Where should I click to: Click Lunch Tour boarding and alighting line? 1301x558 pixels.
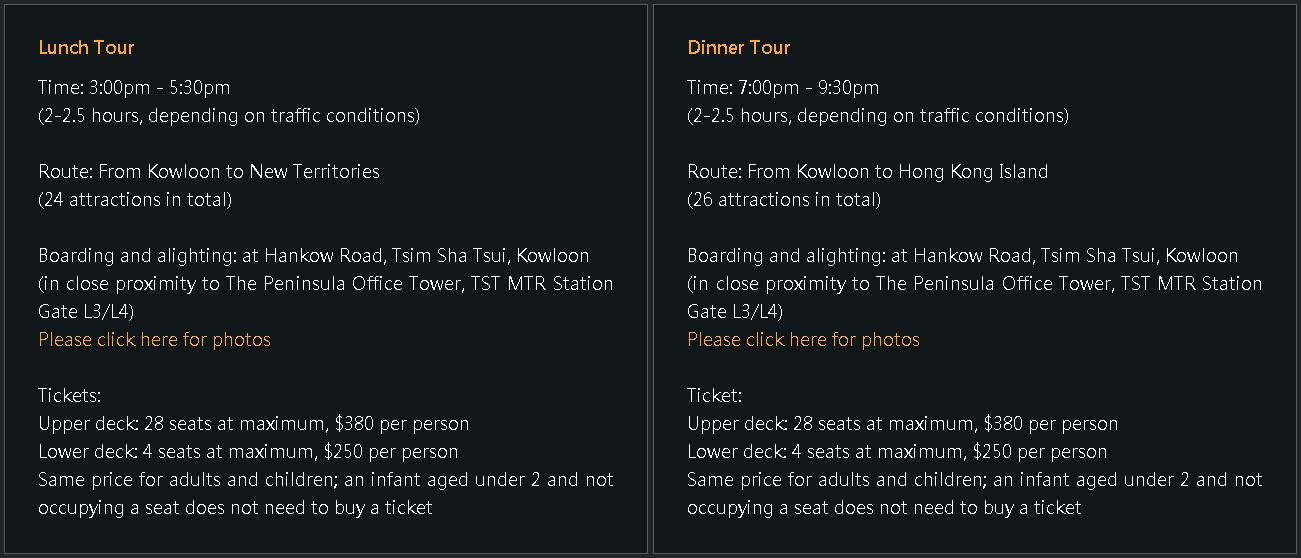click(314, 255)
